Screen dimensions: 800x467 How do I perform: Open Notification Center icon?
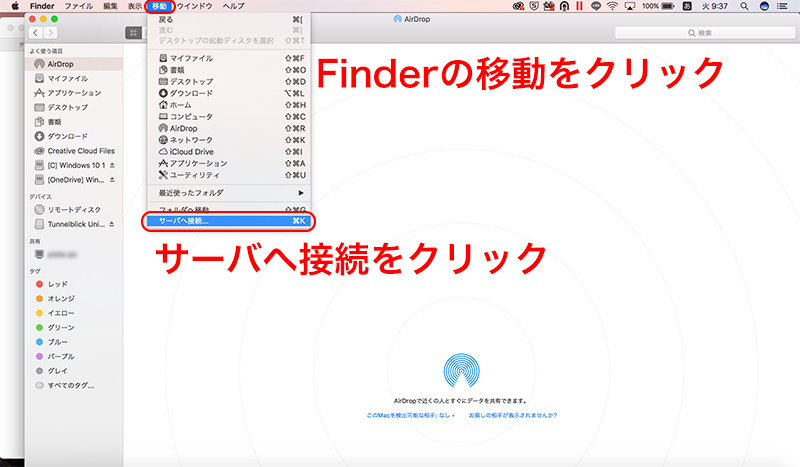point(782,6)
